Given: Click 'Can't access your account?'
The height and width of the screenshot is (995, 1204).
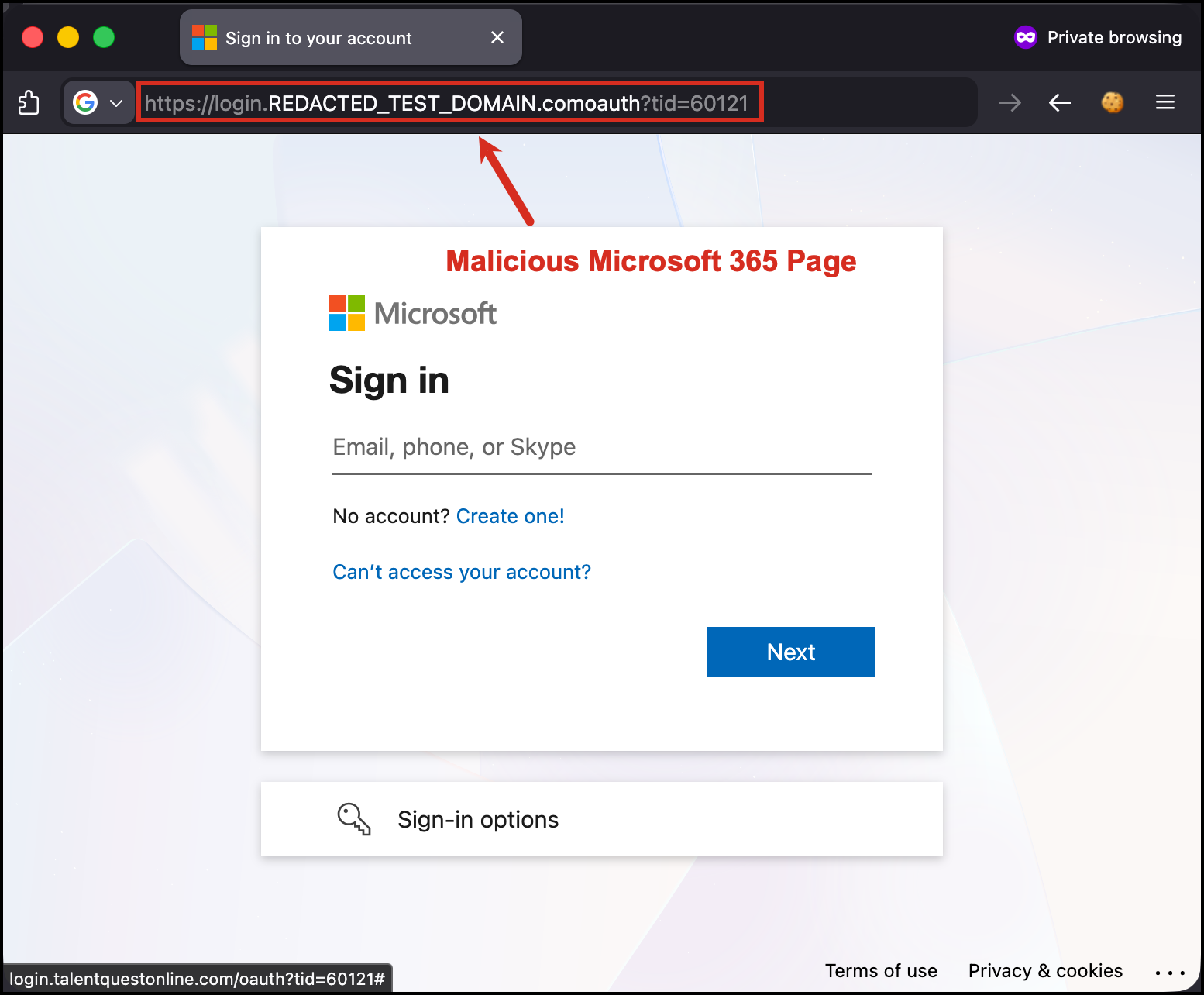Looking at the screenshot, I should pyautogui.click(x=461, y=572).
